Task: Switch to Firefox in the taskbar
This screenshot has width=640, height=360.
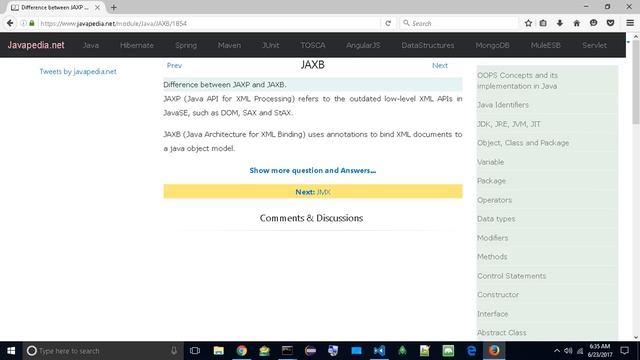Action: (x=494, y=351)
